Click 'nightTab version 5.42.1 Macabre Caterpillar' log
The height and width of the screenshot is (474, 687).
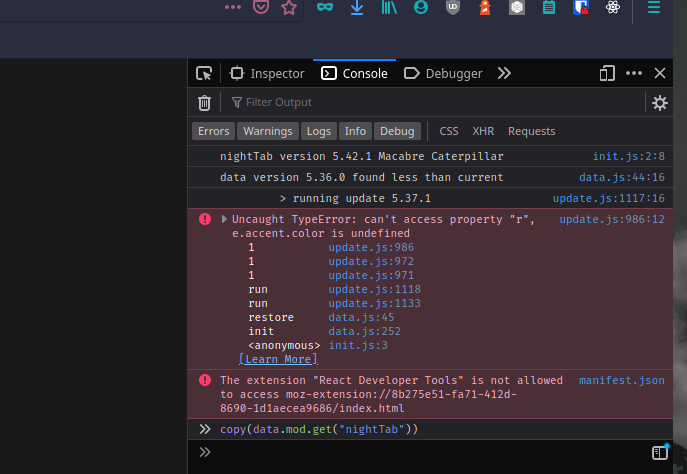[362, 156]
